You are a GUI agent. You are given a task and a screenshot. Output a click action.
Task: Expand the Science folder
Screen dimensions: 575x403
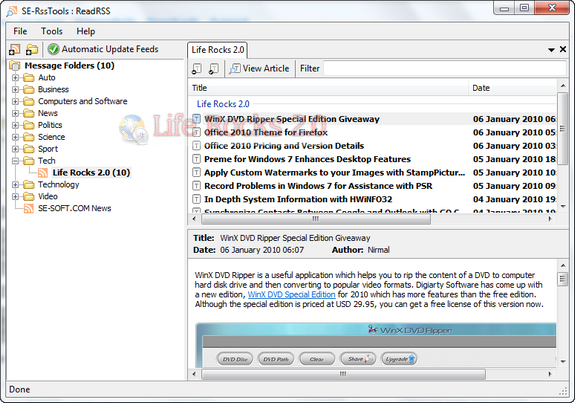point(15,137)
